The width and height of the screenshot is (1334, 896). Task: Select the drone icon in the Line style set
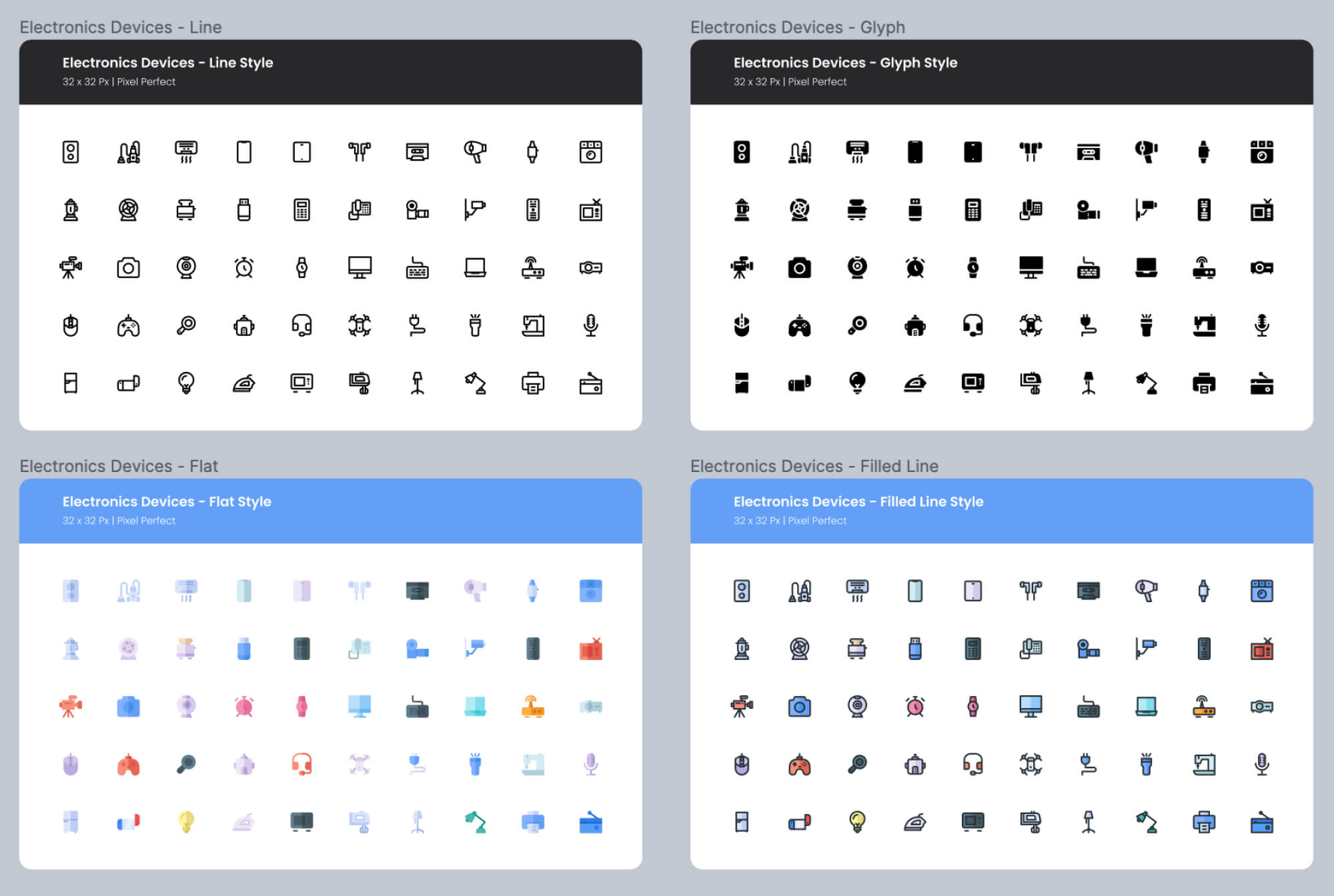click(x=360, y=325)
